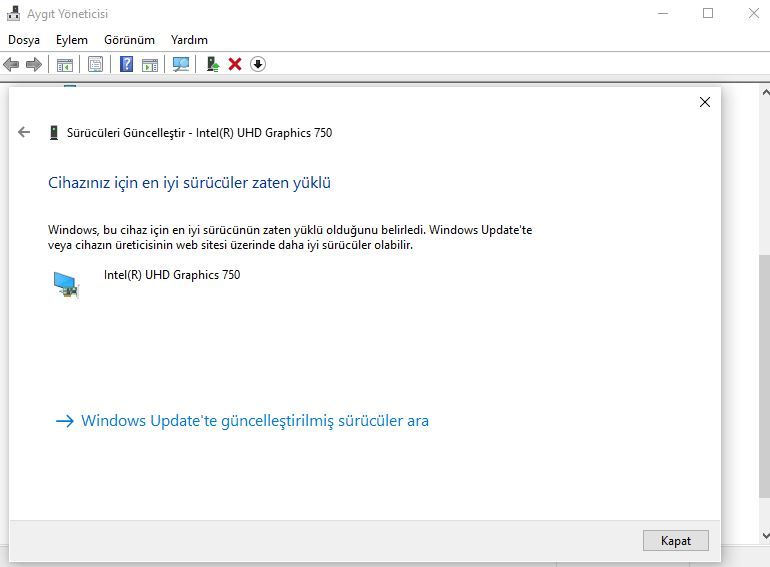Show or hide the console tree toolbar icon
This screenshot has height=567, width=770.
coord(65,64)
